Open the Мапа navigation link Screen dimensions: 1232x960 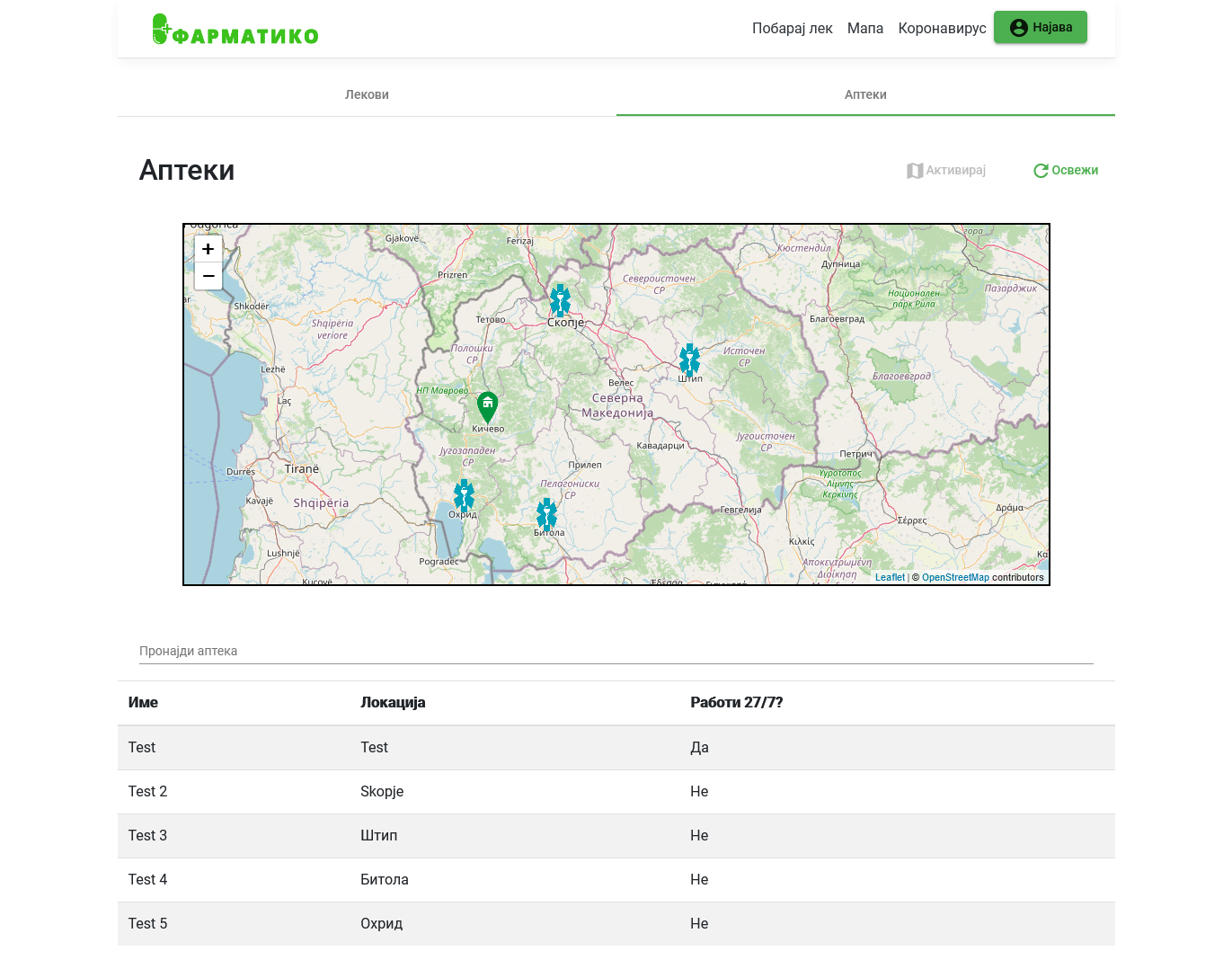(x=864, y=29)
